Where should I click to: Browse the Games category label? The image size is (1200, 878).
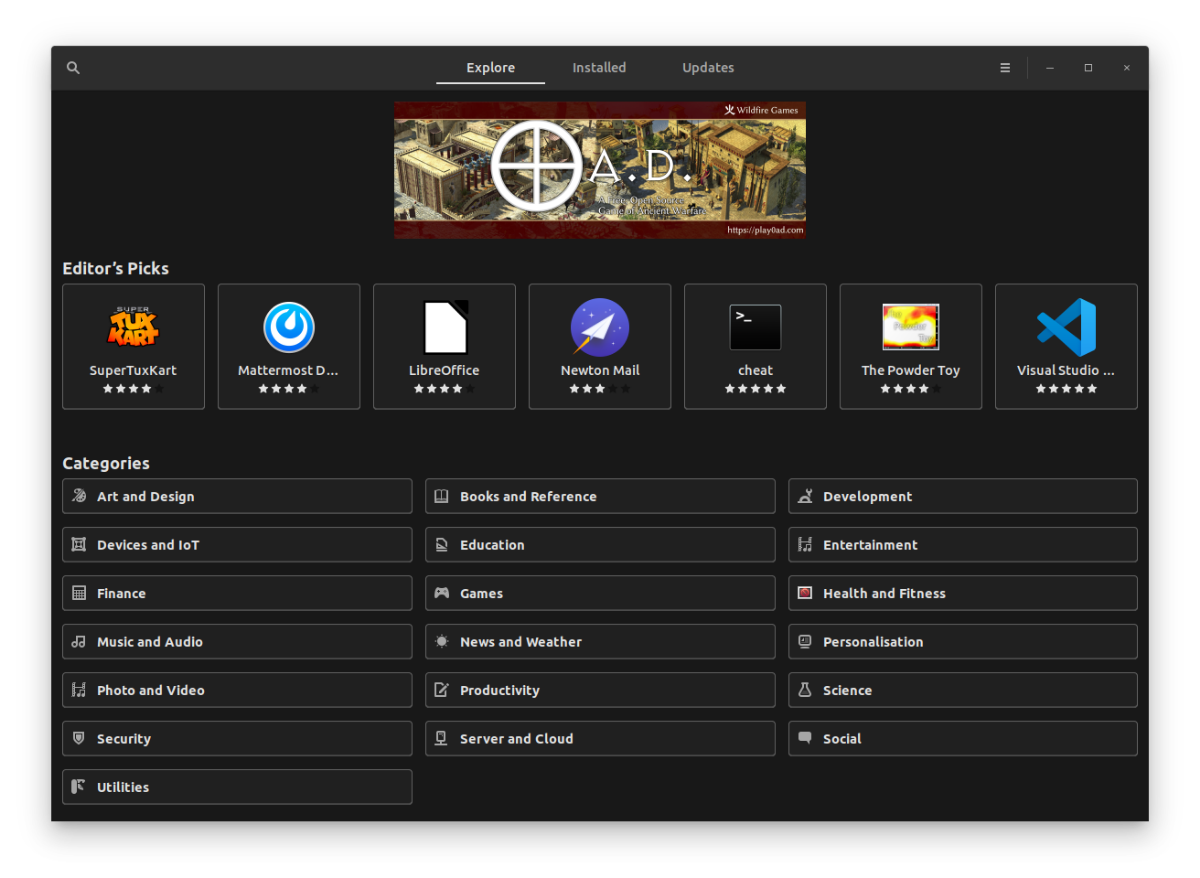(481, 593)
